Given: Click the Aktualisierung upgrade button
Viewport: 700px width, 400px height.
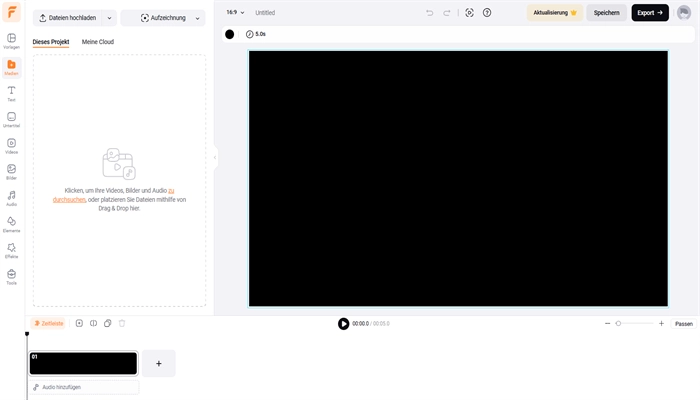Looking at the screenshot, I should [555, 12].
